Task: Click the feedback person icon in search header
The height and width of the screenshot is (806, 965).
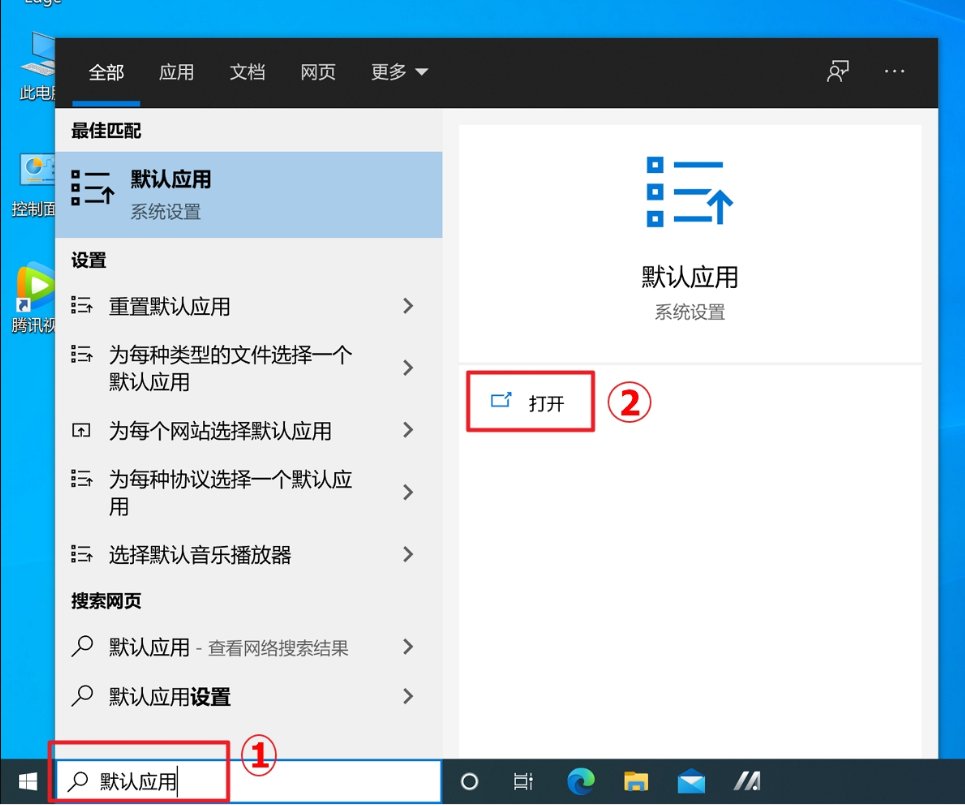Action: tap(838, 71)
